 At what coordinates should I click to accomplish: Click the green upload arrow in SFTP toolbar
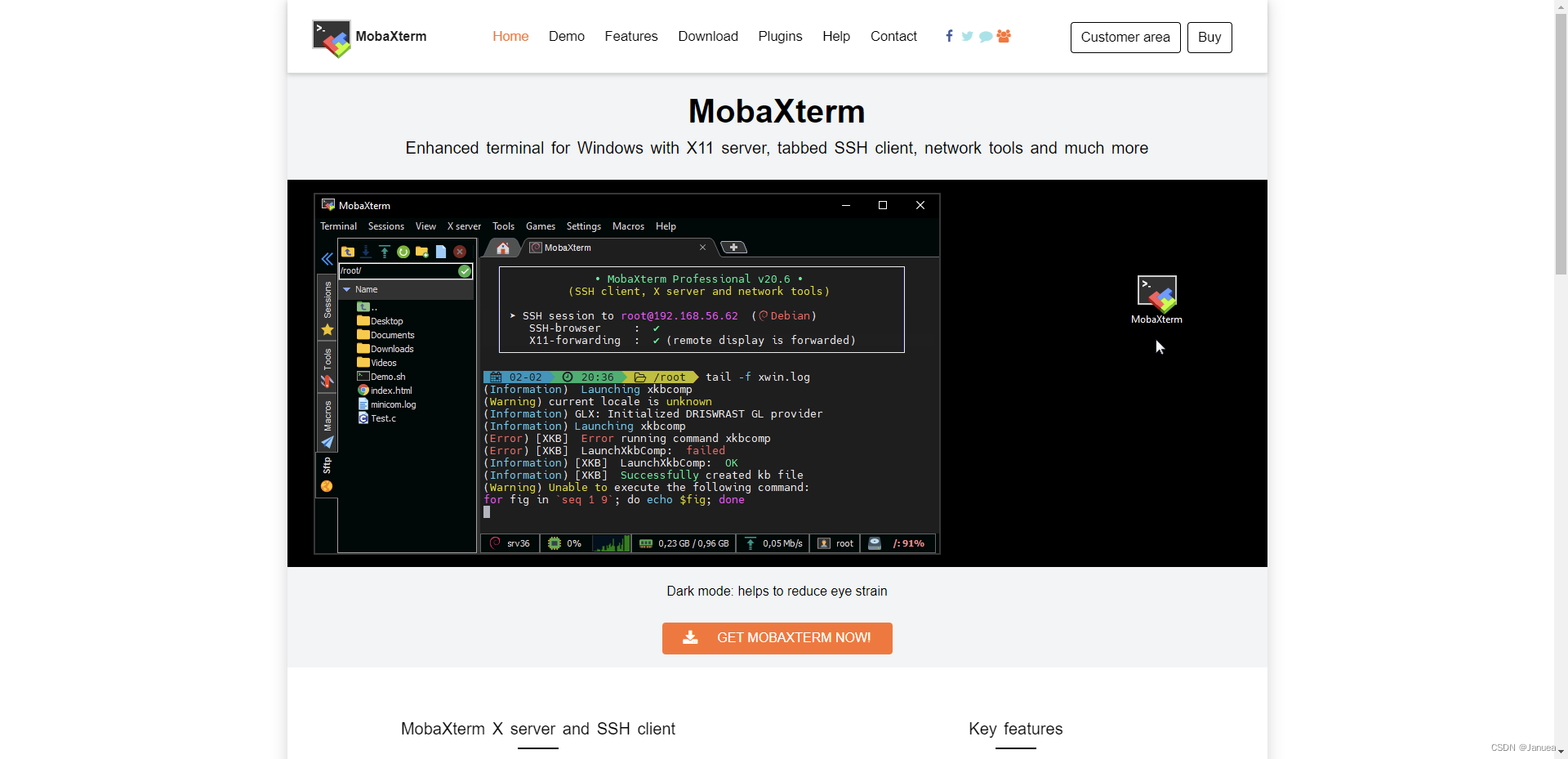click(384, 252)
